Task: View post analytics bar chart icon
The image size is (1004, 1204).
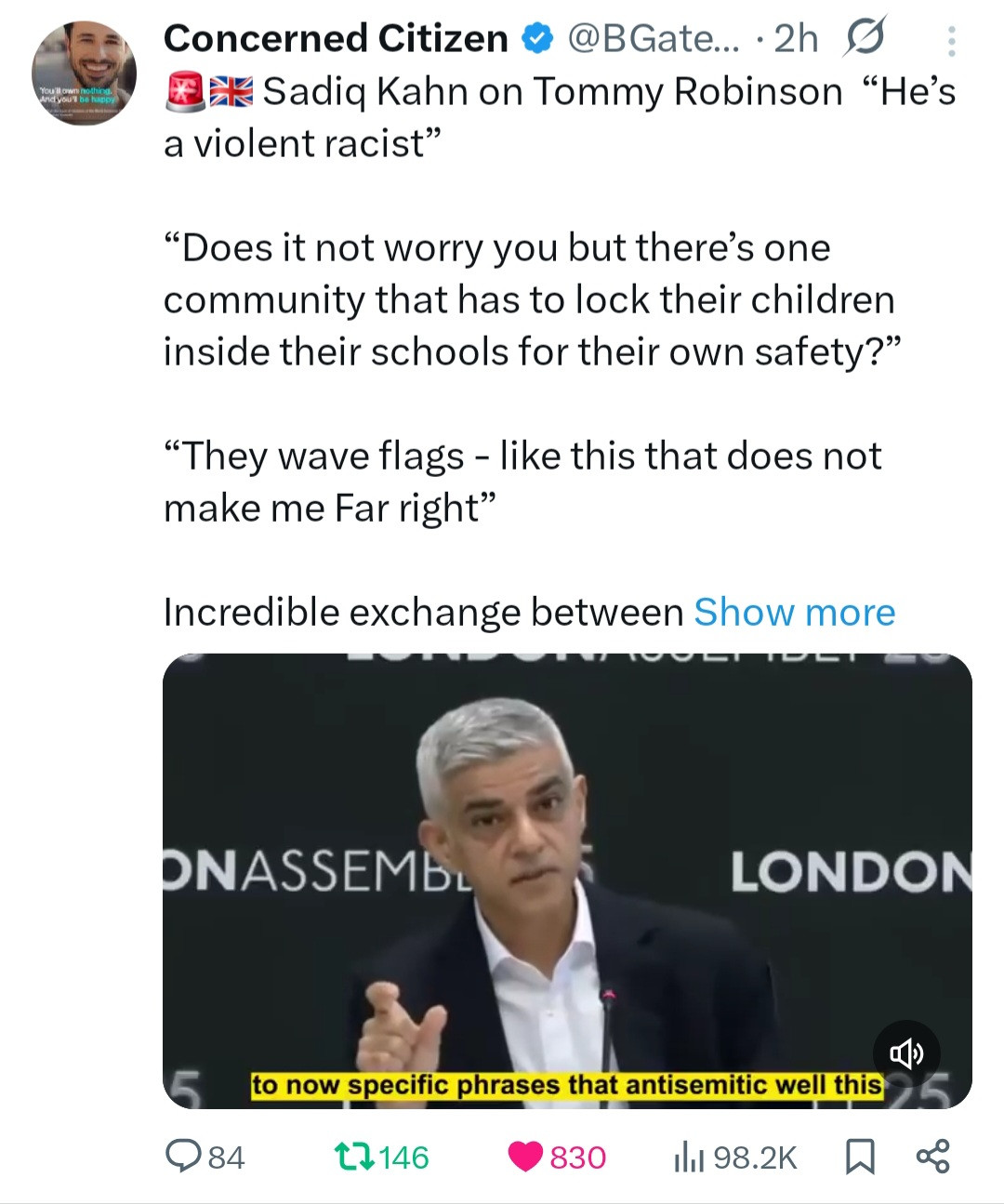Action: click(688, 1157)
